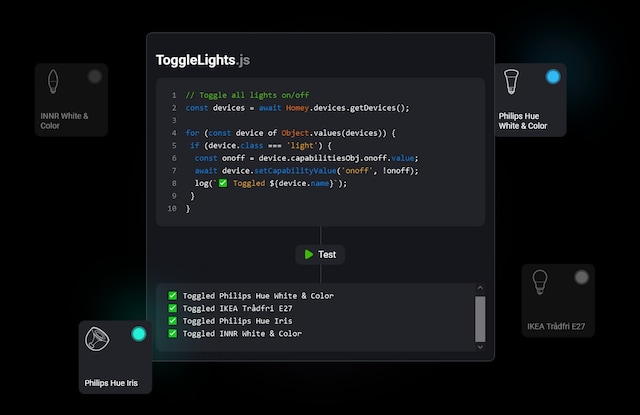
Task: Select the ToggleLights.js script title
Action: pyautogui.click(x=203, y=60)
